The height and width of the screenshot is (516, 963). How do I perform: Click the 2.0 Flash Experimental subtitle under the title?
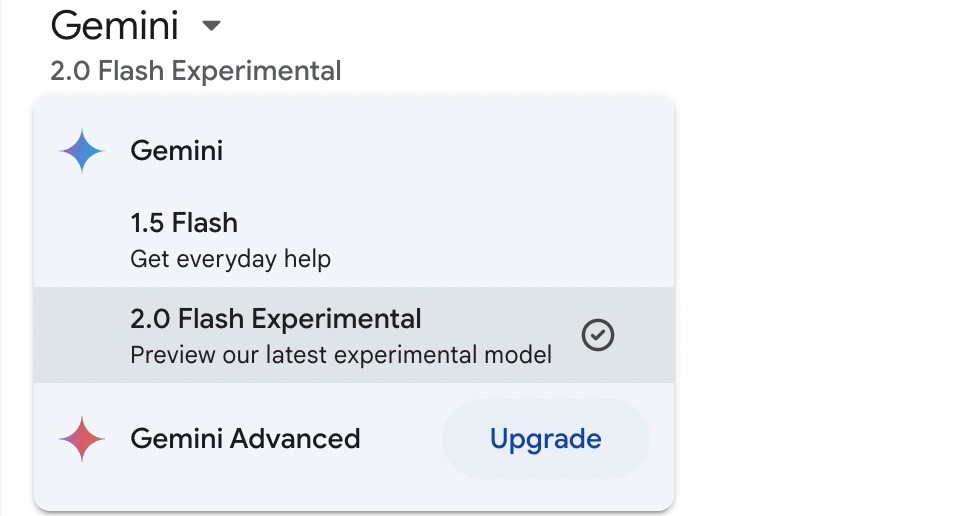(x=195, y=71)
